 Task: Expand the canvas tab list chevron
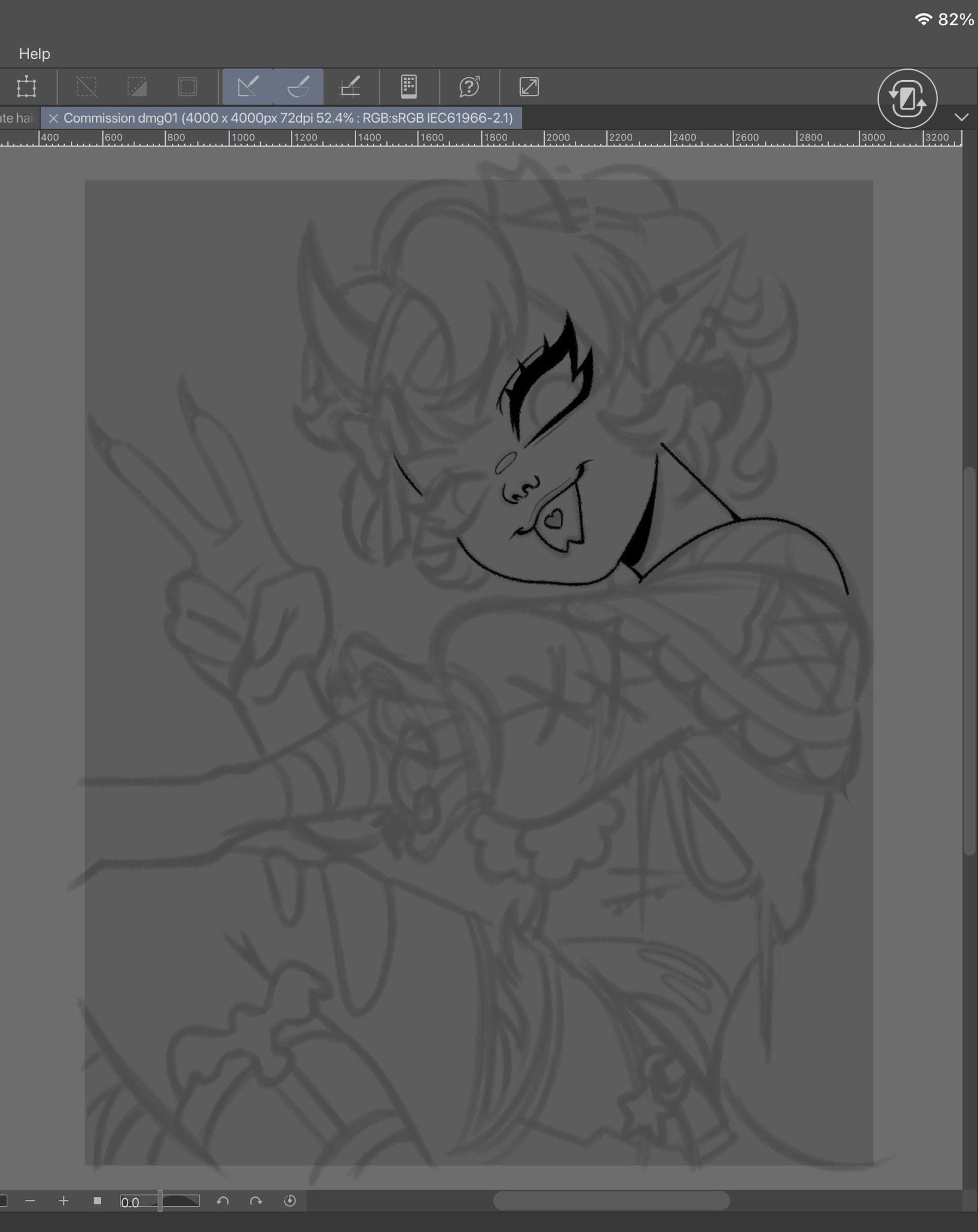click(x=961, y=118)
